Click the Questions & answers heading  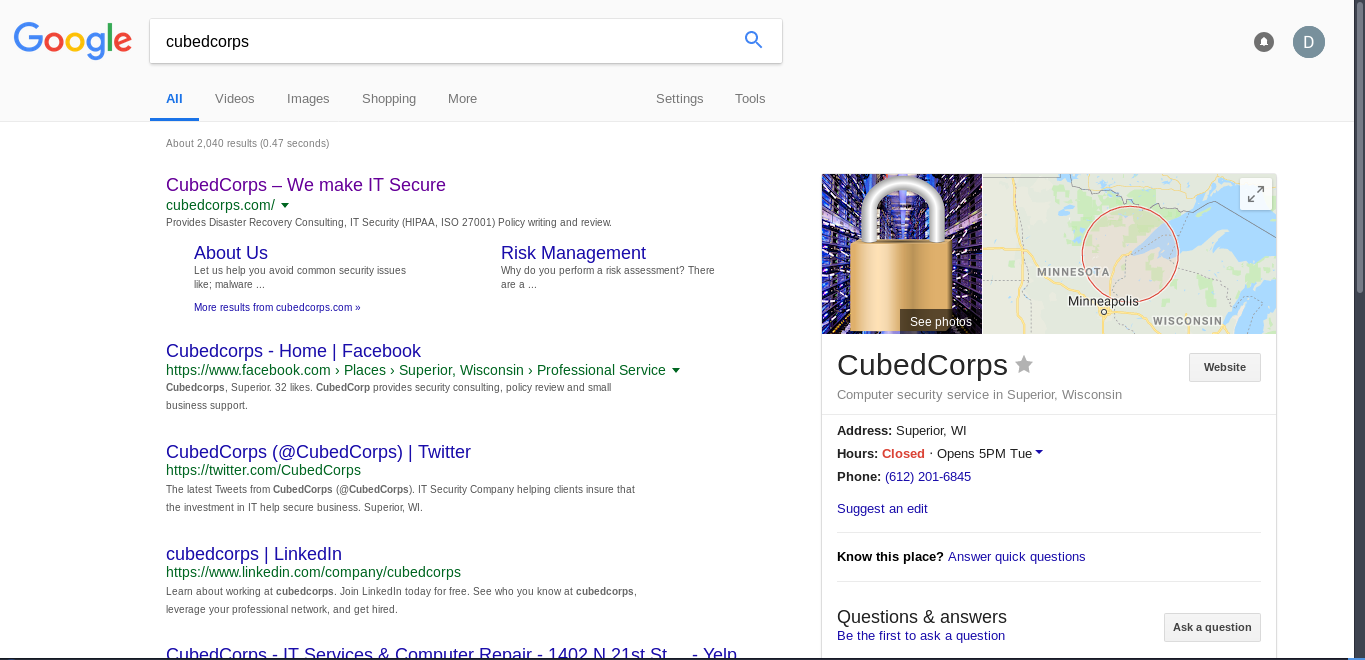pos(922,617)
